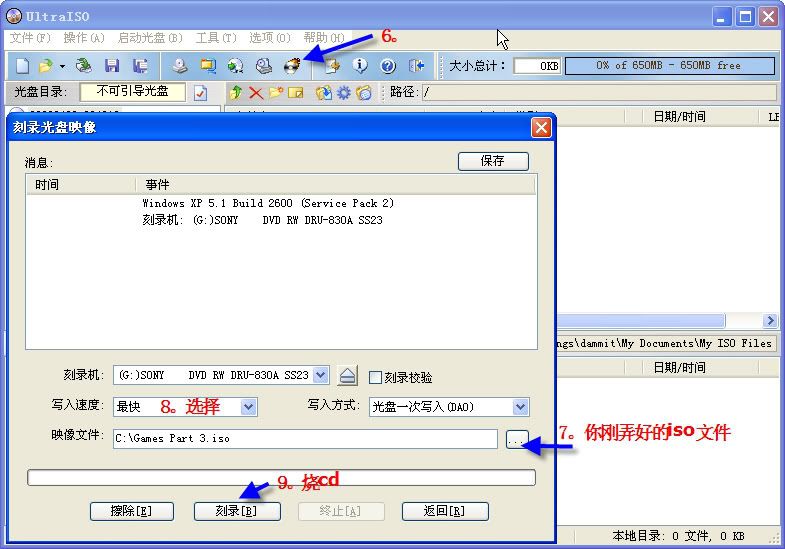The height and width of the screenshot is (549, 785).
Task: Click the 映像文件 image file path field
Action: click(304, 439)
